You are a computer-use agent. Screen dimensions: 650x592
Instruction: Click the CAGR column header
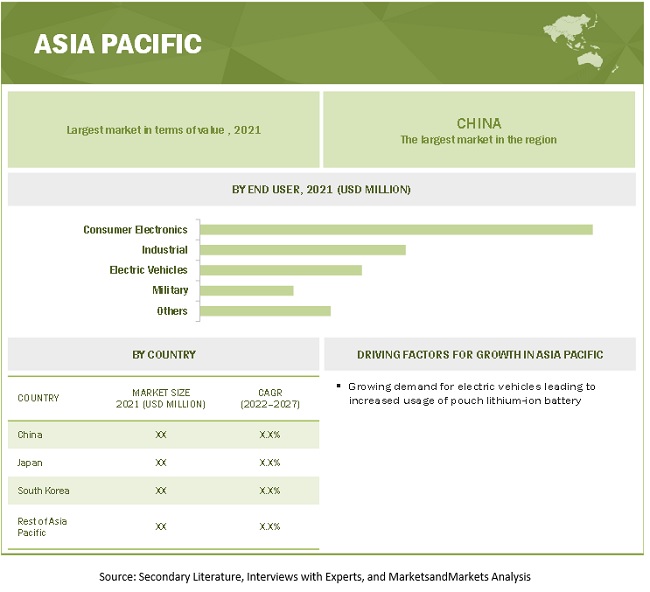coord(269,398)
